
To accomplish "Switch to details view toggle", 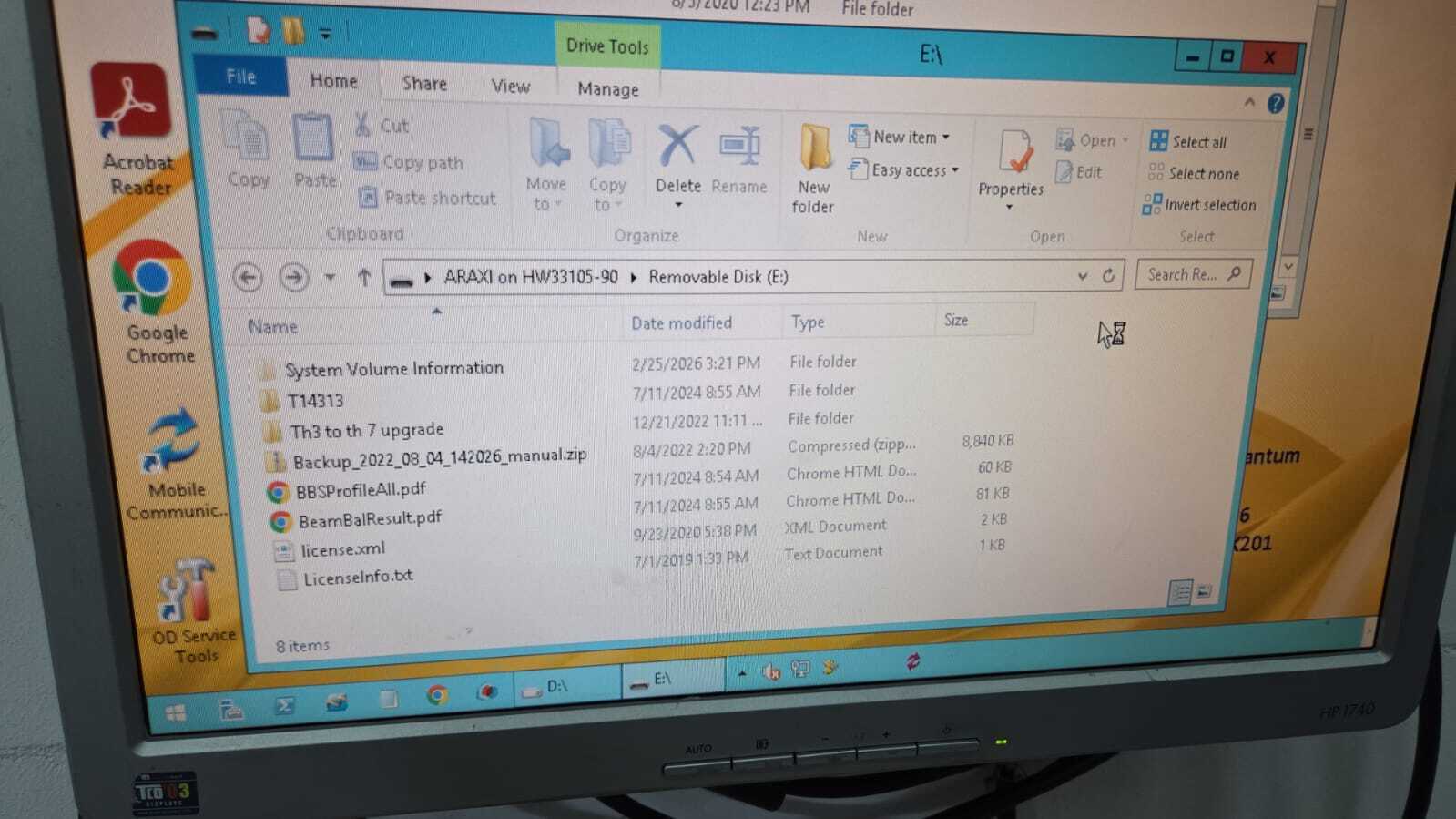I will pos(1180,592).
